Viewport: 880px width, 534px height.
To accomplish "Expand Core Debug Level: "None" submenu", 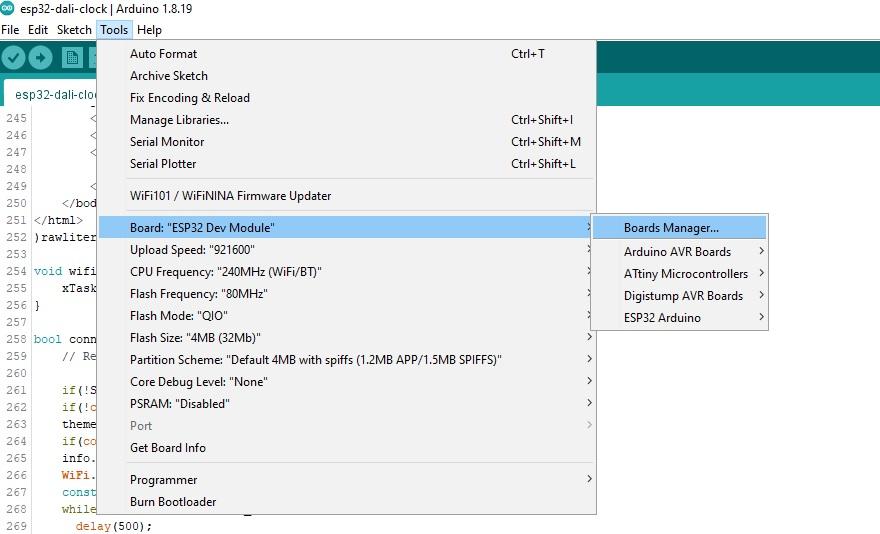I will tap(345, 381).
